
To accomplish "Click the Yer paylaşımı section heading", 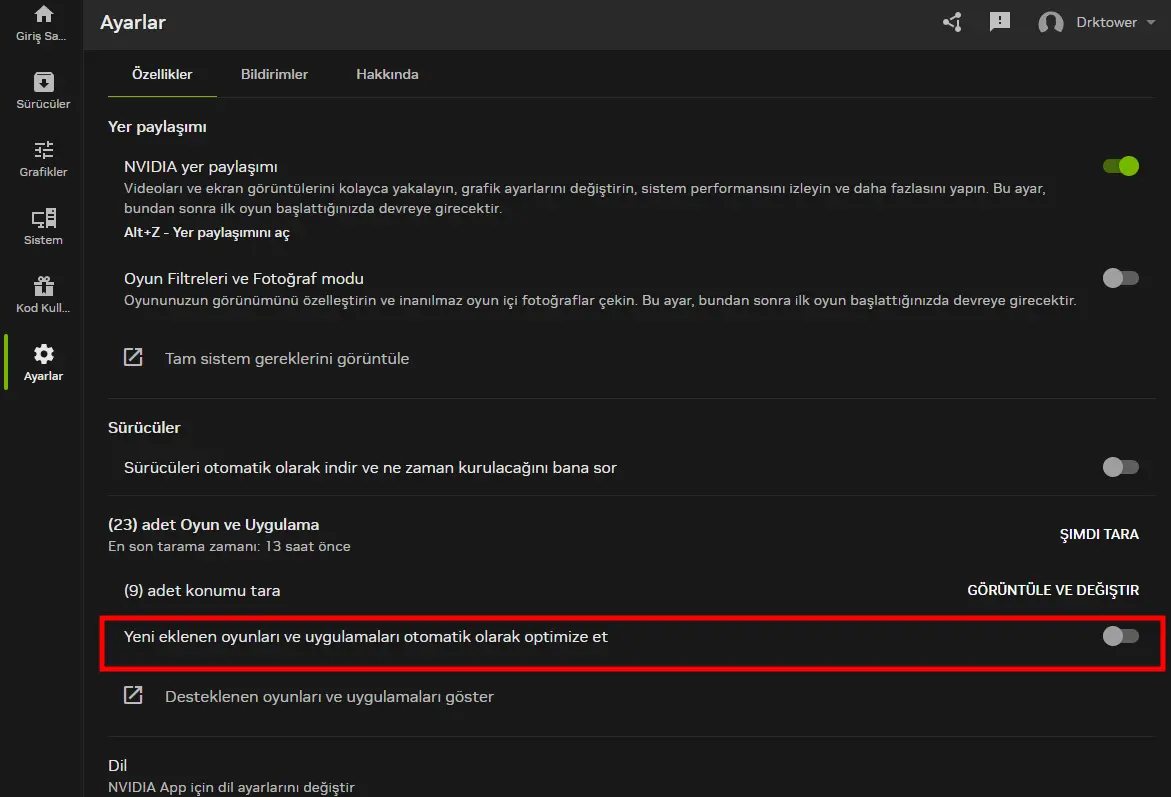I will (157, 127).
